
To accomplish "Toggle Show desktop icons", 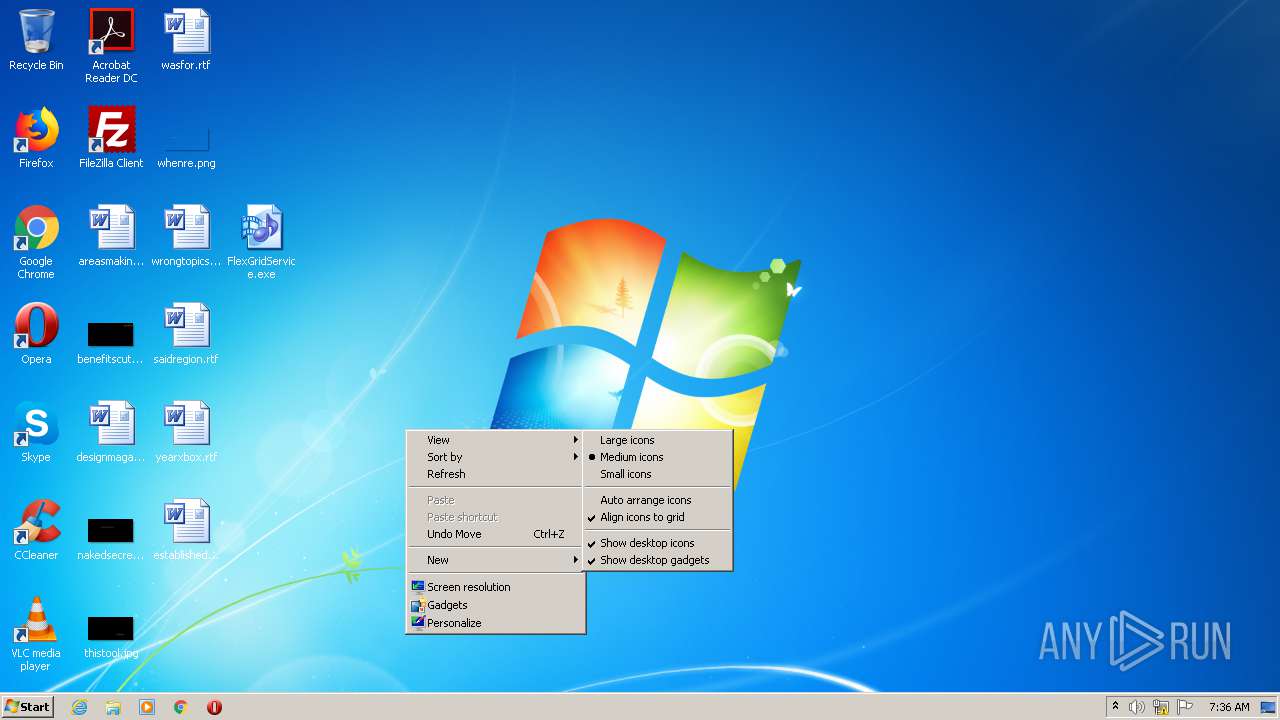I will pyautogui.click(x=658, y=543).
